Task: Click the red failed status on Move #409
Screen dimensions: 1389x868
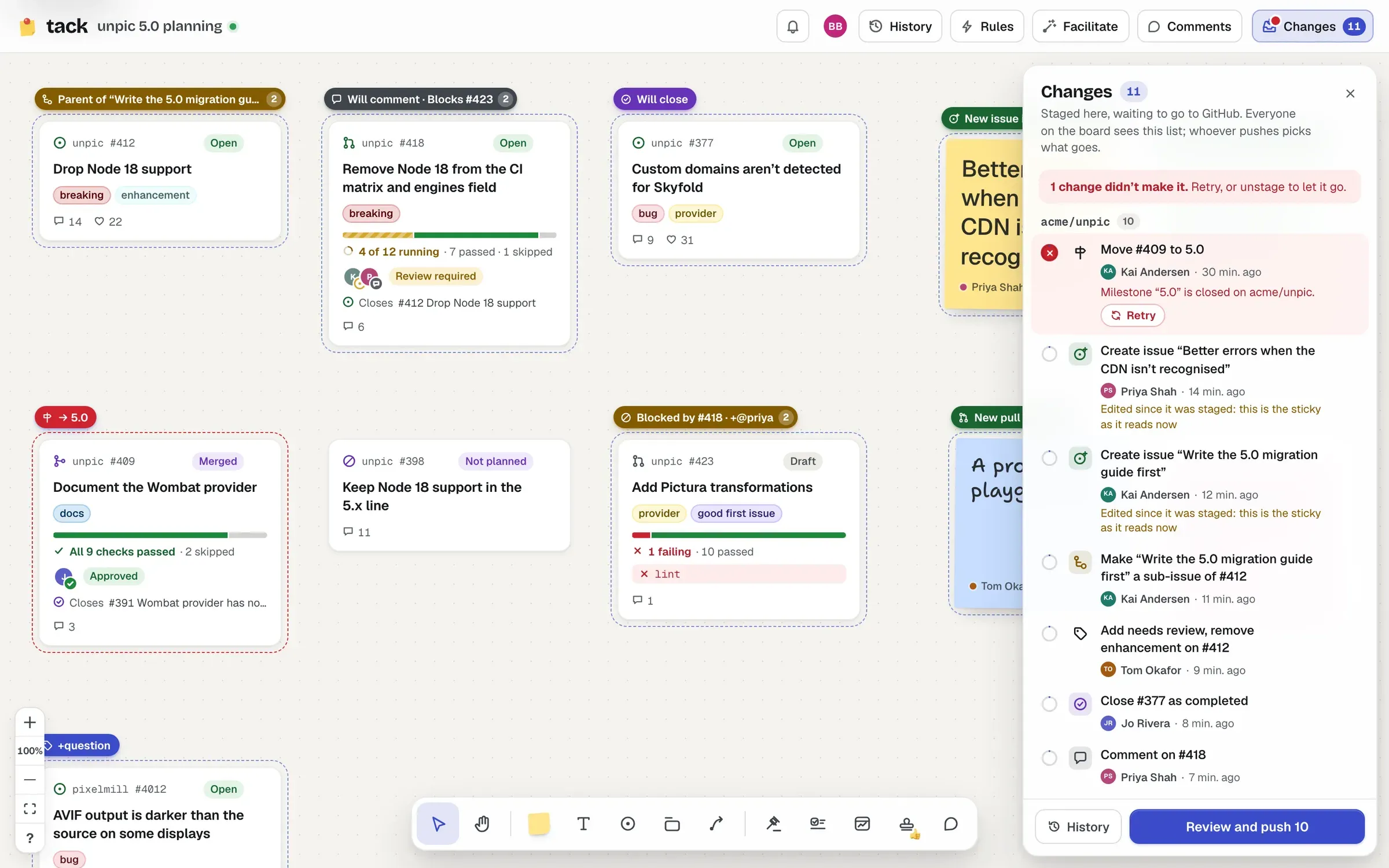Action: [1049, 252]
